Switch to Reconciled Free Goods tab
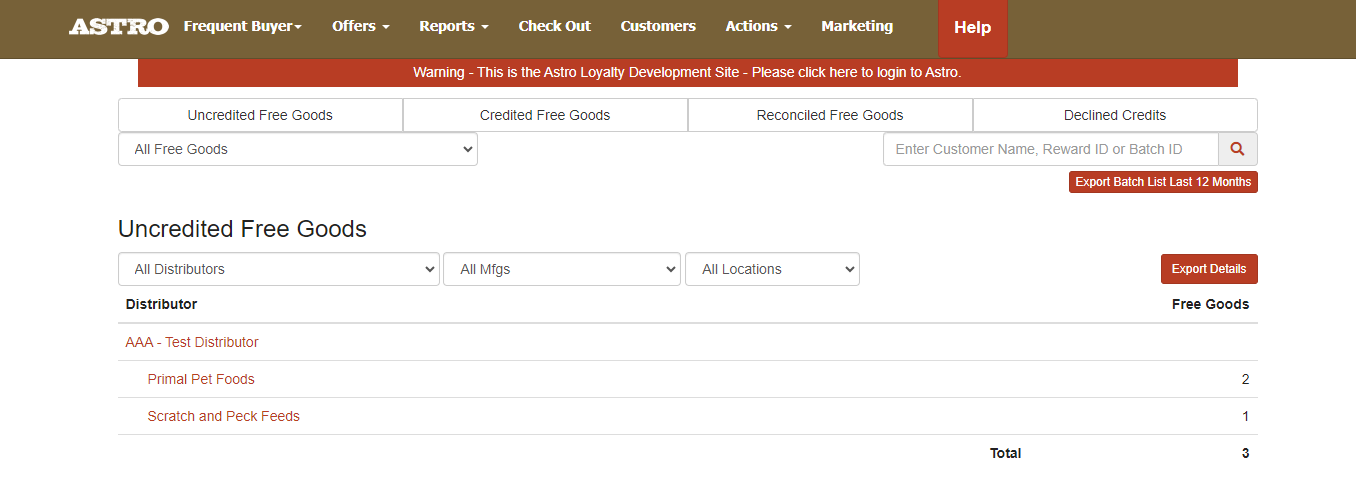Image resolution: width=1356 pixels, height=490 pixels. click(x=830, y=115)
